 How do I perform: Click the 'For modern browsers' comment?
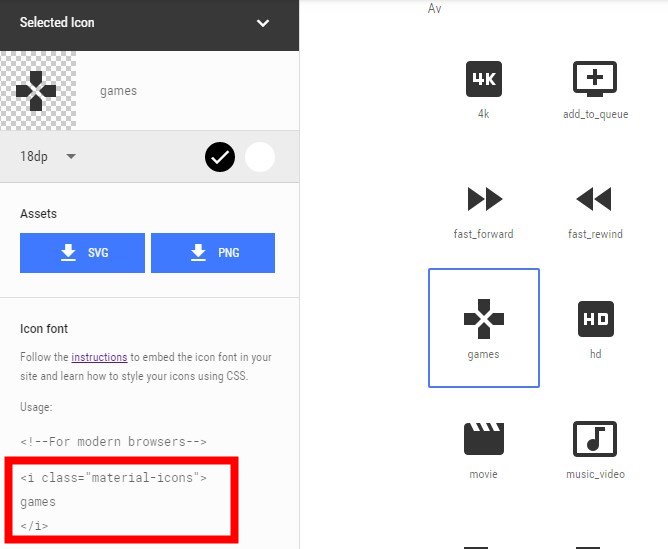coord(113,442)
